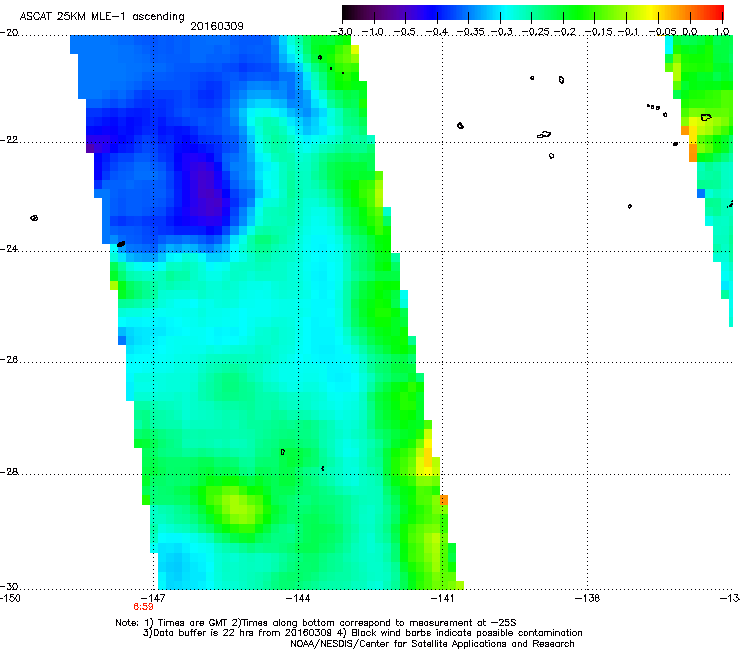740x650 pixels.
Task: Click the -26 latitude axis label
Action: [9, 360]
